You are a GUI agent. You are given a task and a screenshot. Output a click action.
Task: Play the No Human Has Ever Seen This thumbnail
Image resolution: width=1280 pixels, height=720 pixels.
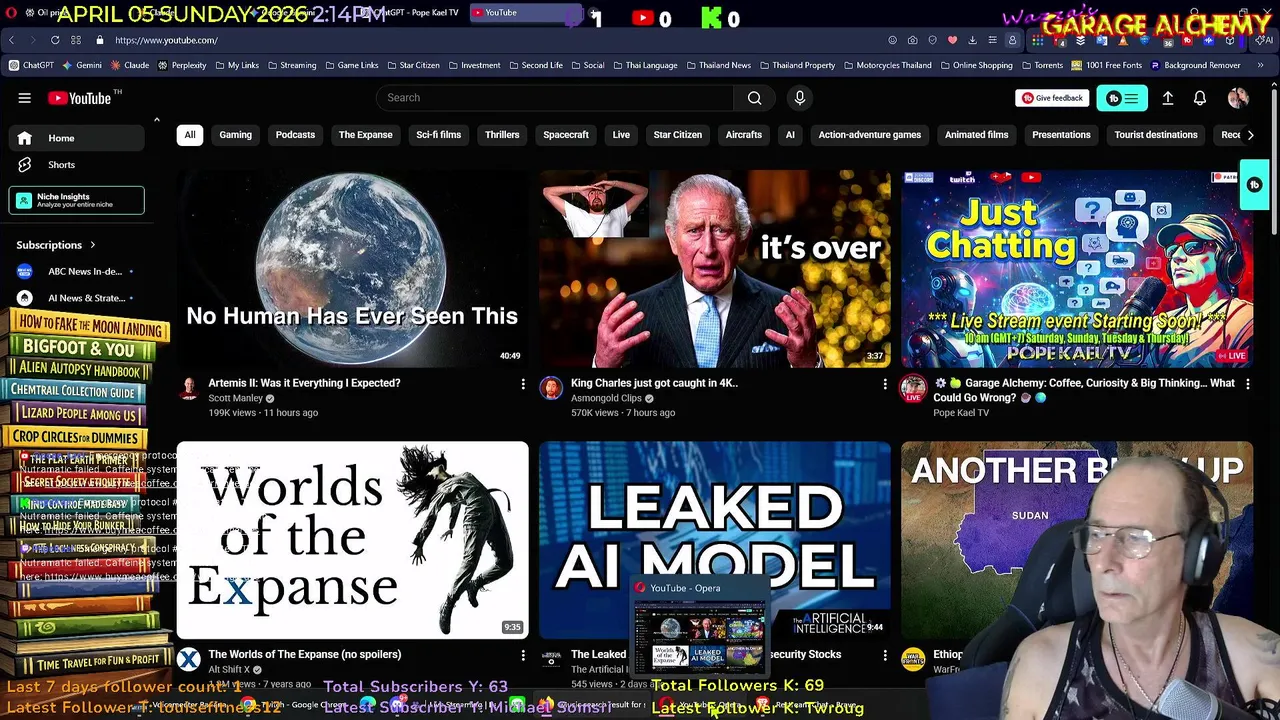pyautogui.click(x=352, y=269)
